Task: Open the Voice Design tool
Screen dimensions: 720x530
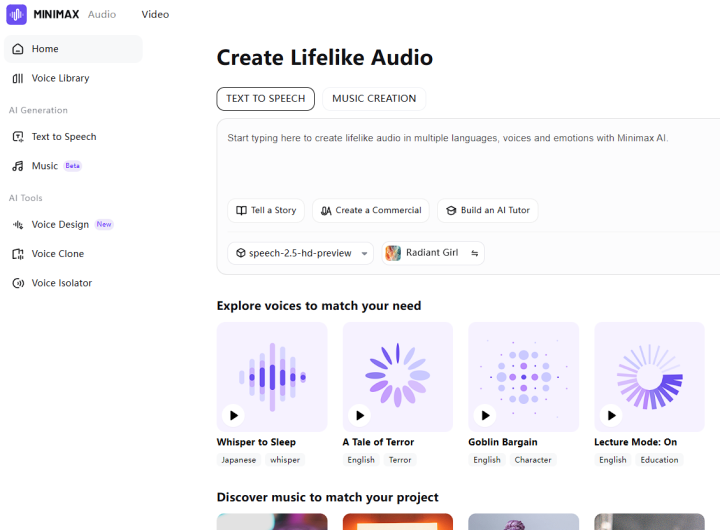Action: click(60, 225)
